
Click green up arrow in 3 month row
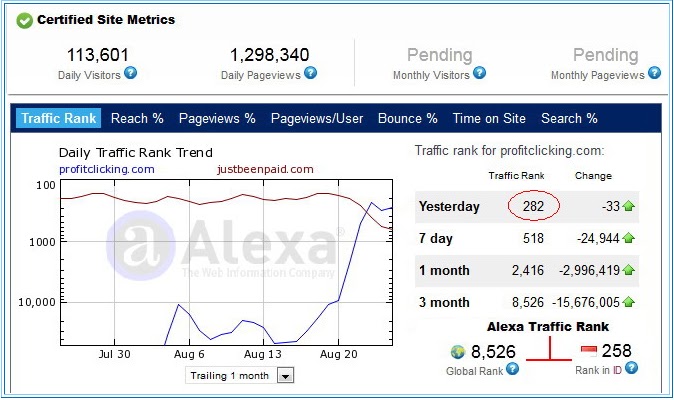click(628, 302)
